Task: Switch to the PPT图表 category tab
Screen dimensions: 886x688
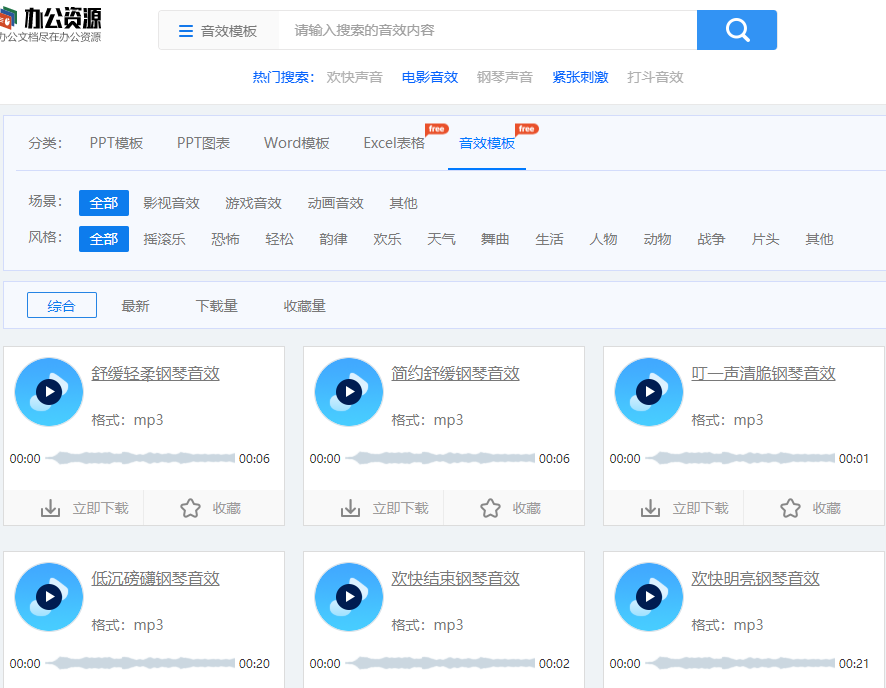Action: [x=203, y=143]
